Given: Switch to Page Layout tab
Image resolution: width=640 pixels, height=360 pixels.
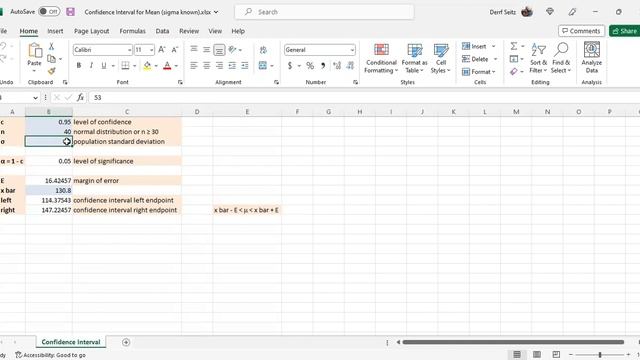Looking at the screenshot, I should [91, 31].
